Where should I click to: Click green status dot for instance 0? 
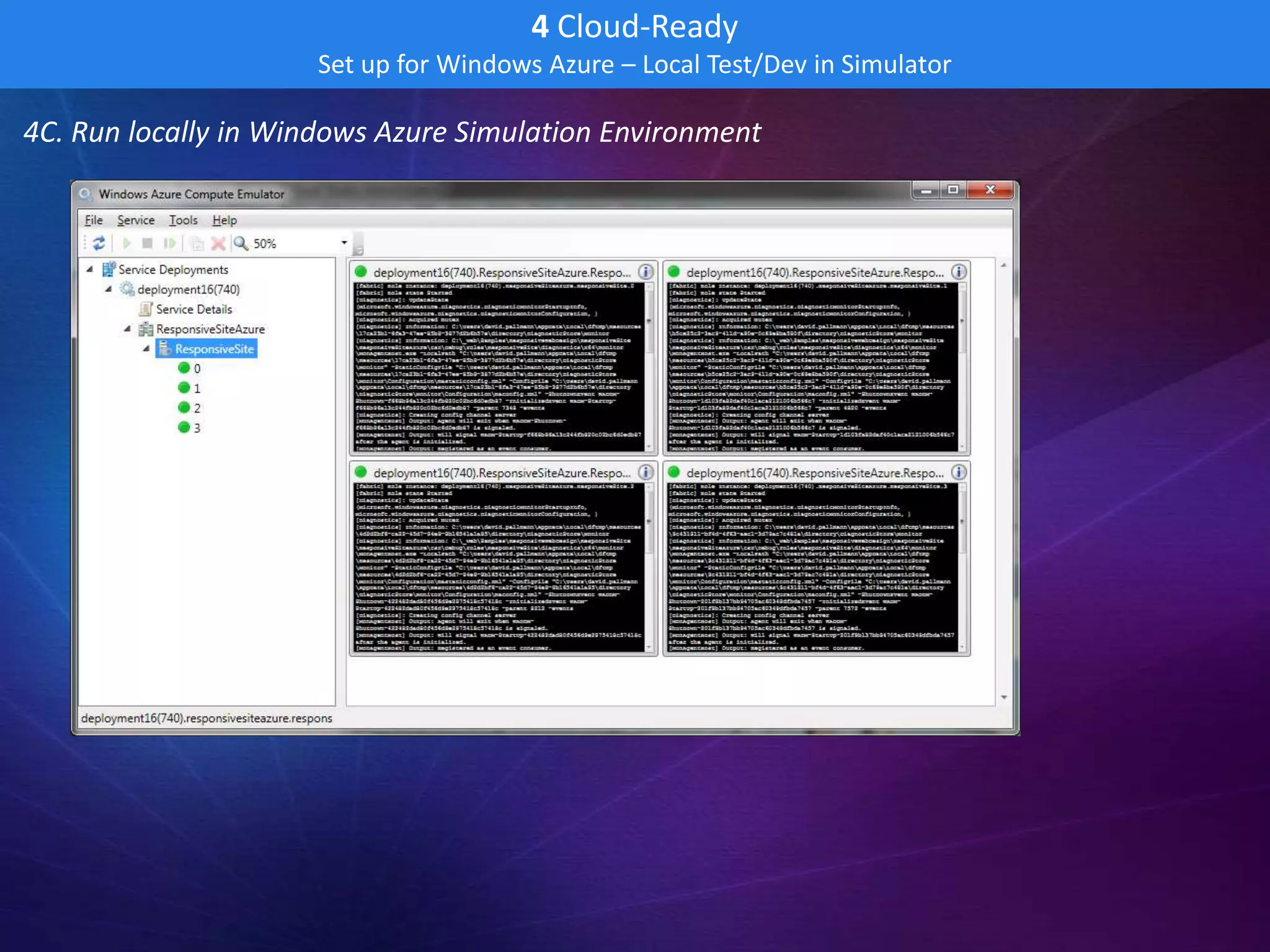click(184, 368)
